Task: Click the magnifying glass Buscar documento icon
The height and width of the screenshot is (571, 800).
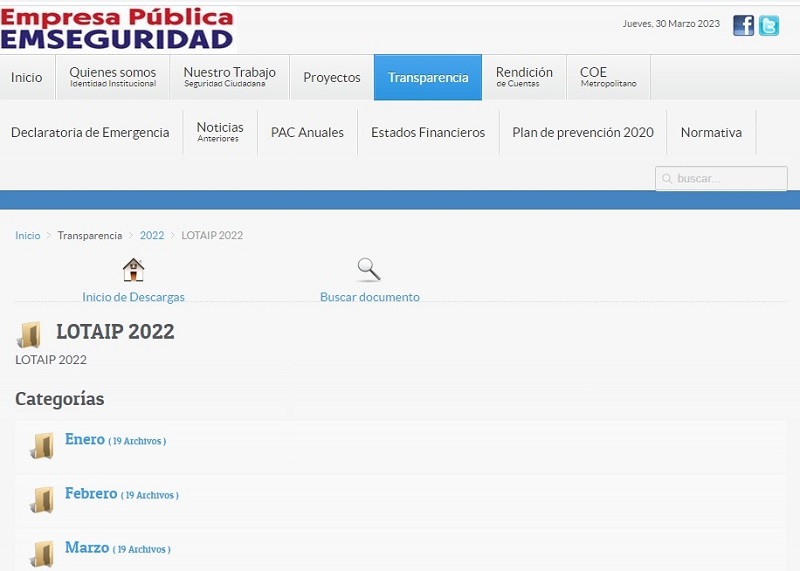Action: tap(369, 270)
